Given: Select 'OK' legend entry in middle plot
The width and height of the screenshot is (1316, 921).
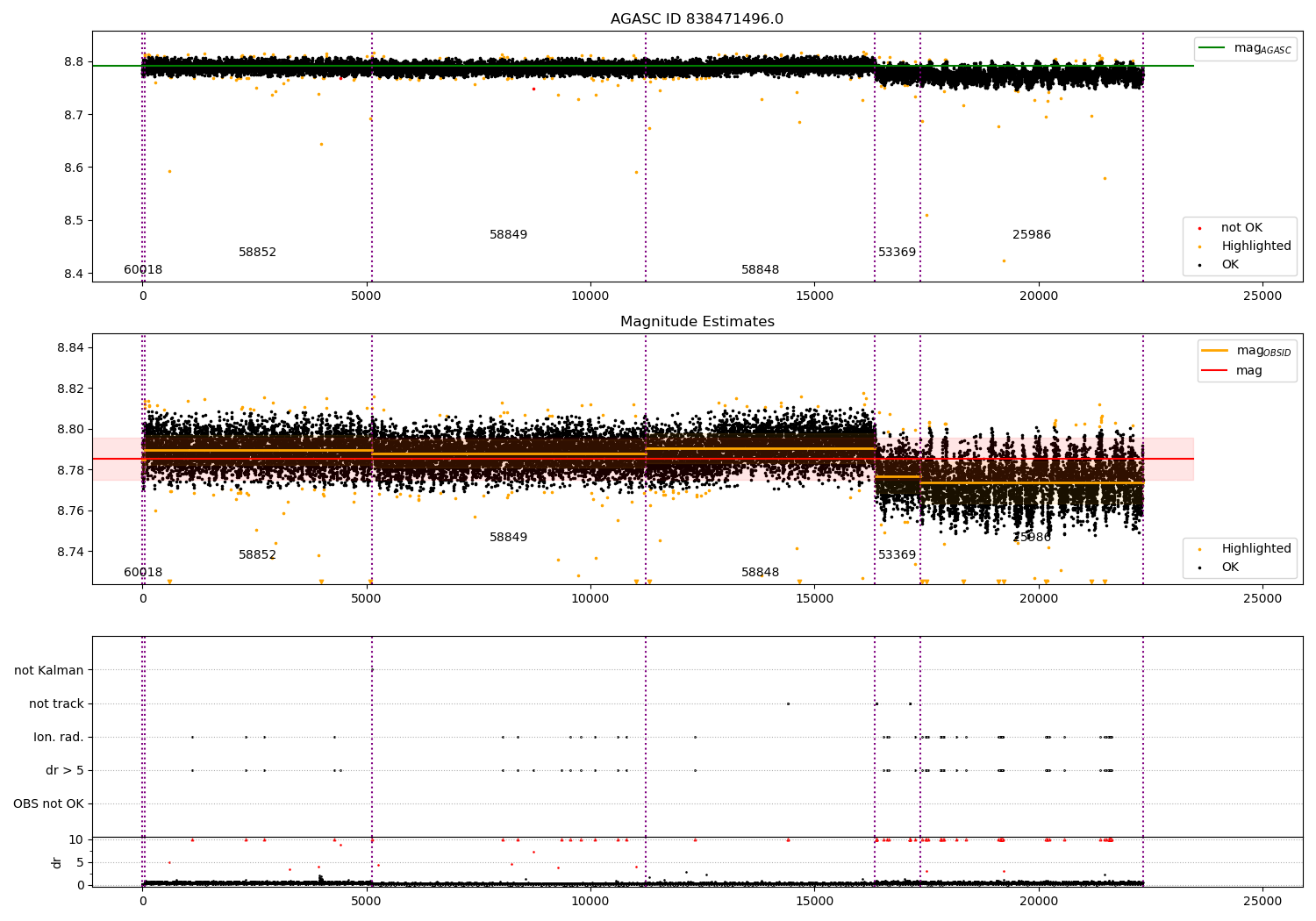Looking at the screenshot, I should click(1230, 568).
